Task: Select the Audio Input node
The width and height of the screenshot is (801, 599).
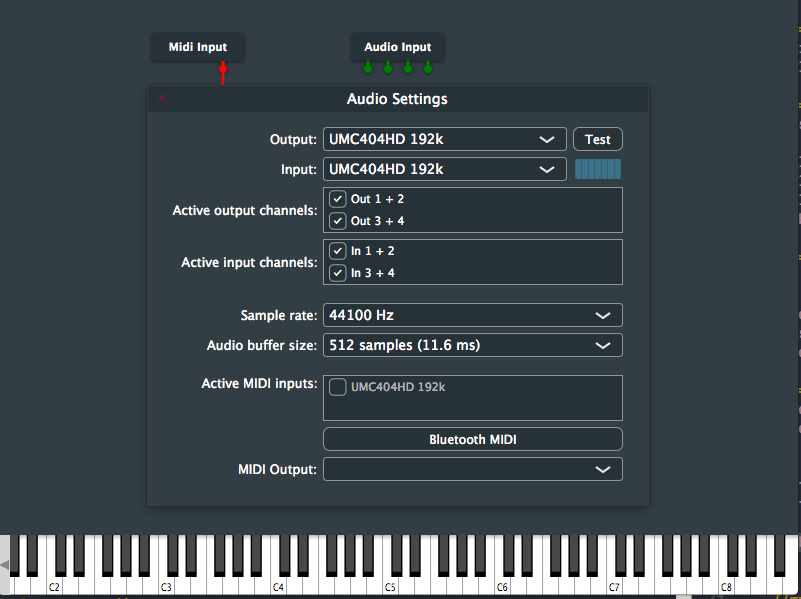Action: point(397,47)
